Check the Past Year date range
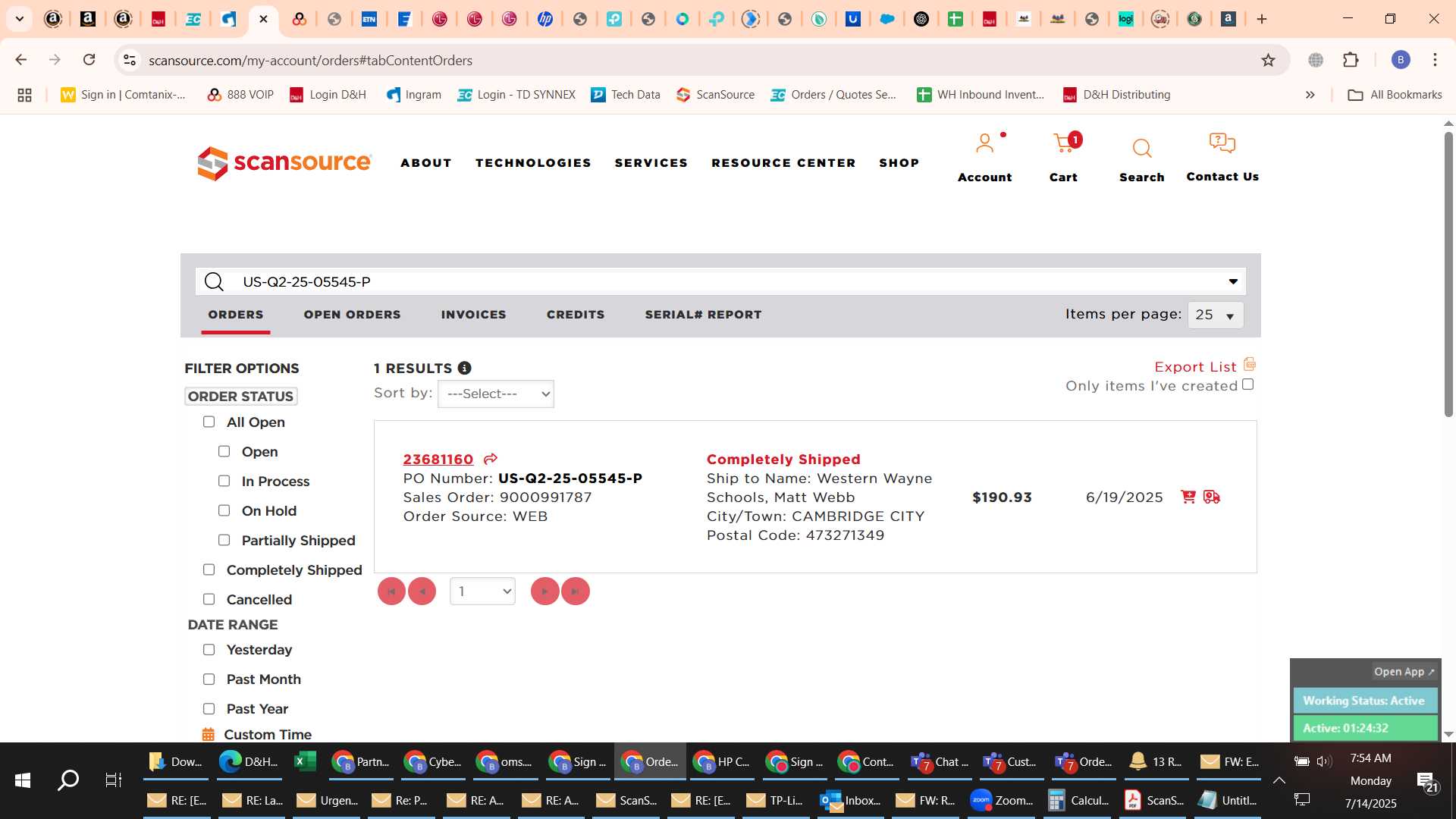 (209, 708)
